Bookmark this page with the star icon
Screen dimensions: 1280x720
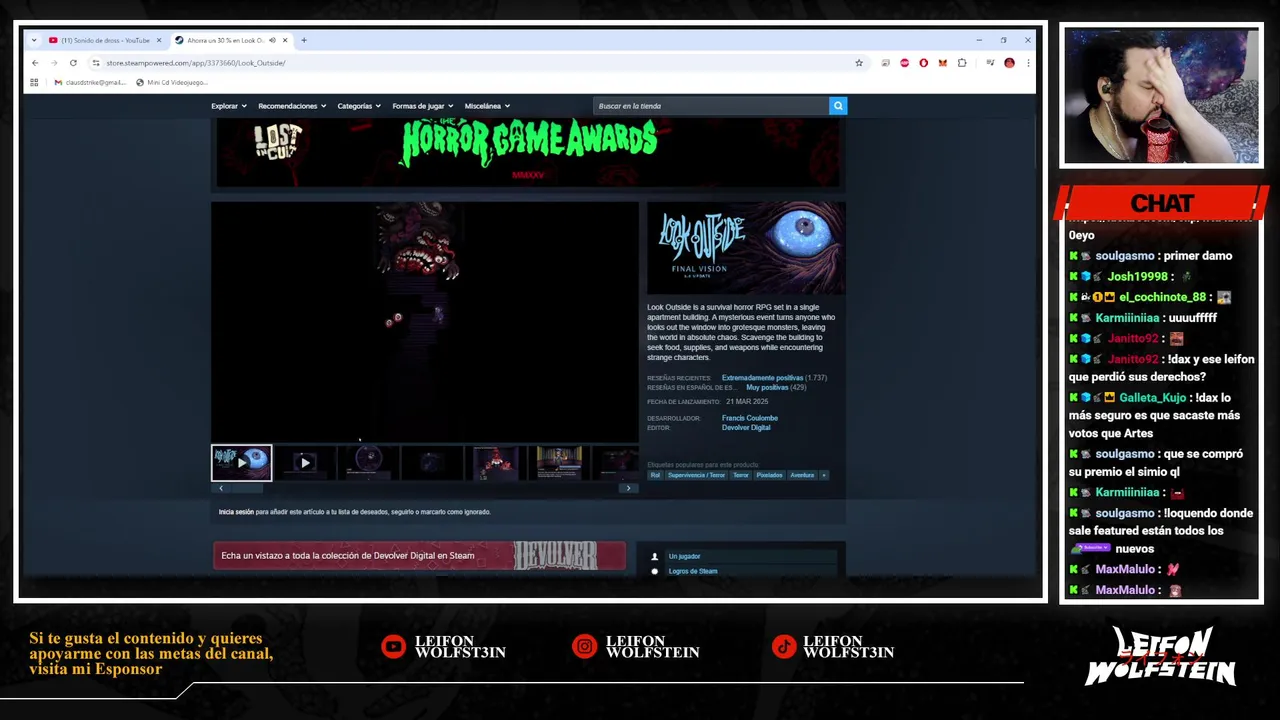point(859,63)
